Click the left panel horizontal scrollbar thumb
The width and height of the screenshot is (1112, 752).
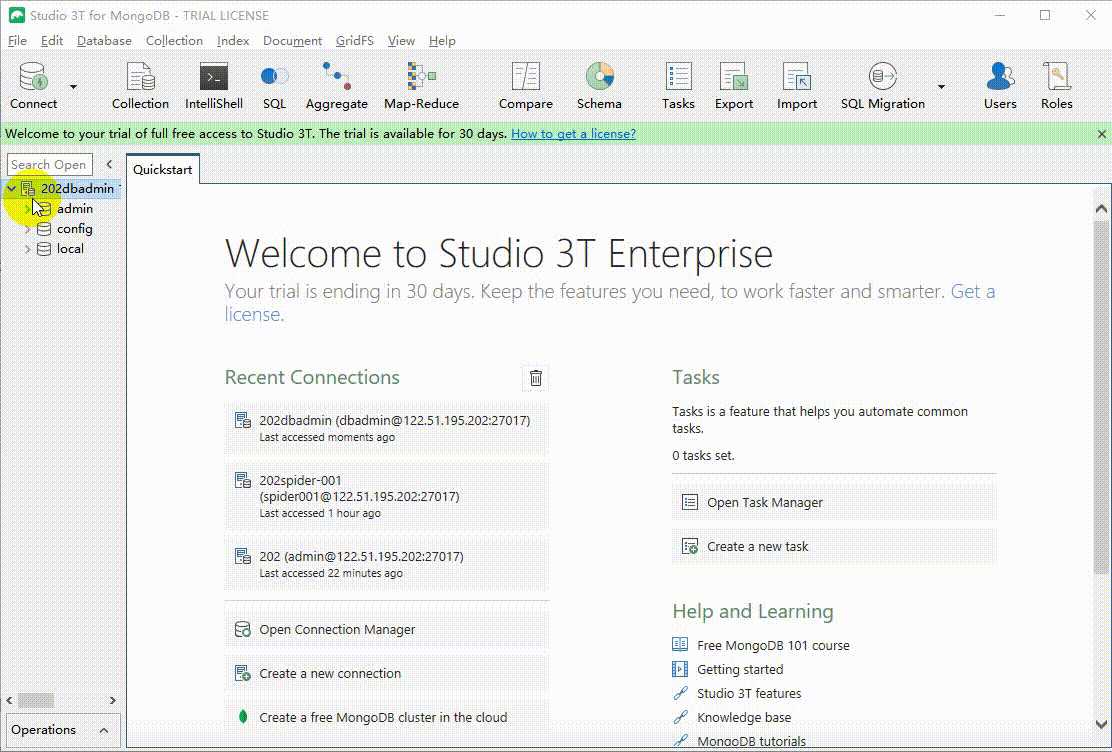36,700
